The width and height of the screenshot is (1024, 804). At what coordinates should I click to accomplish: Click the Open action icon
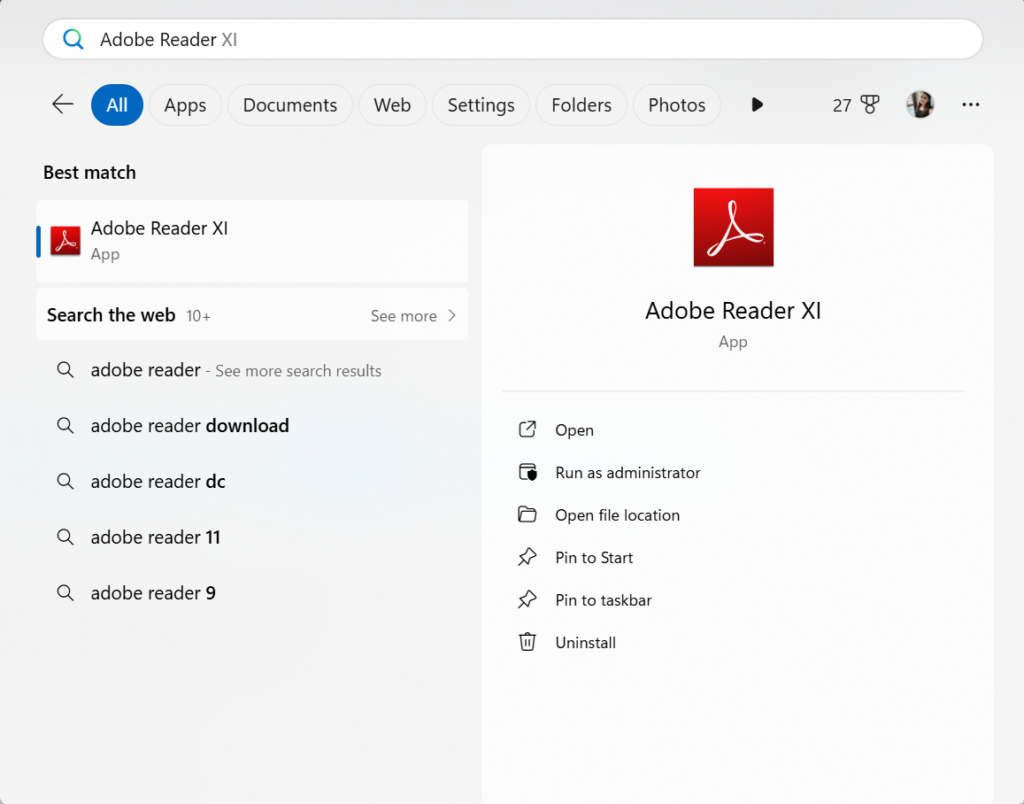pos(527,429)
